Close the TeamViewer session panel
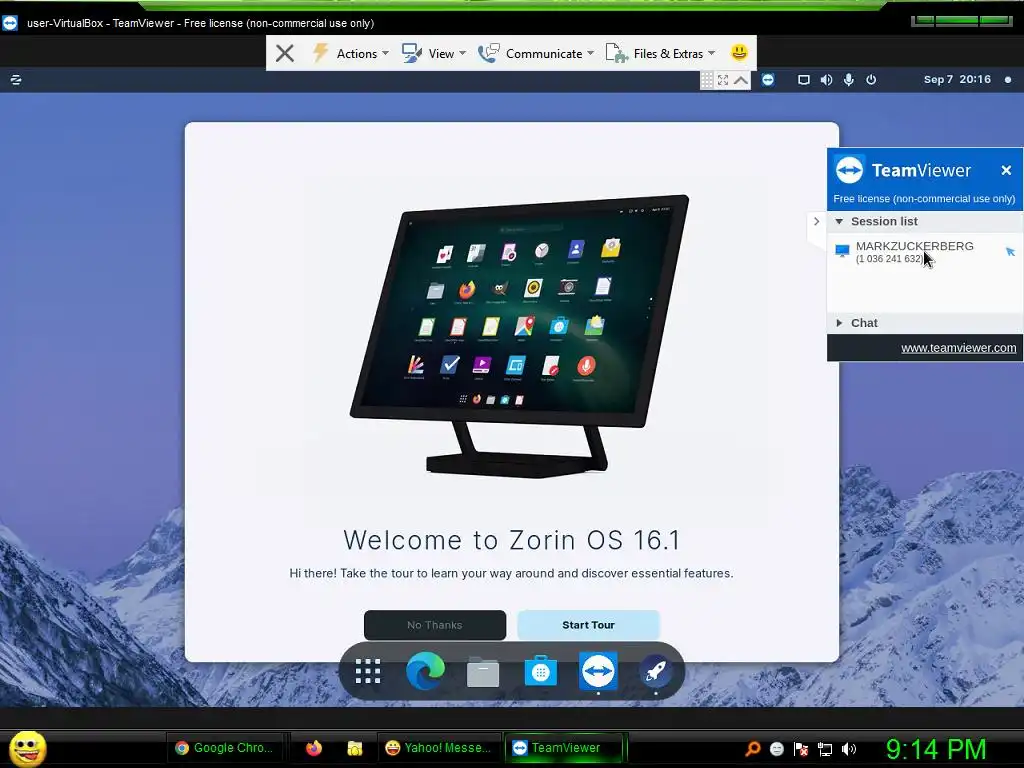The image size is (1024, 768). tap(1006, 170)
